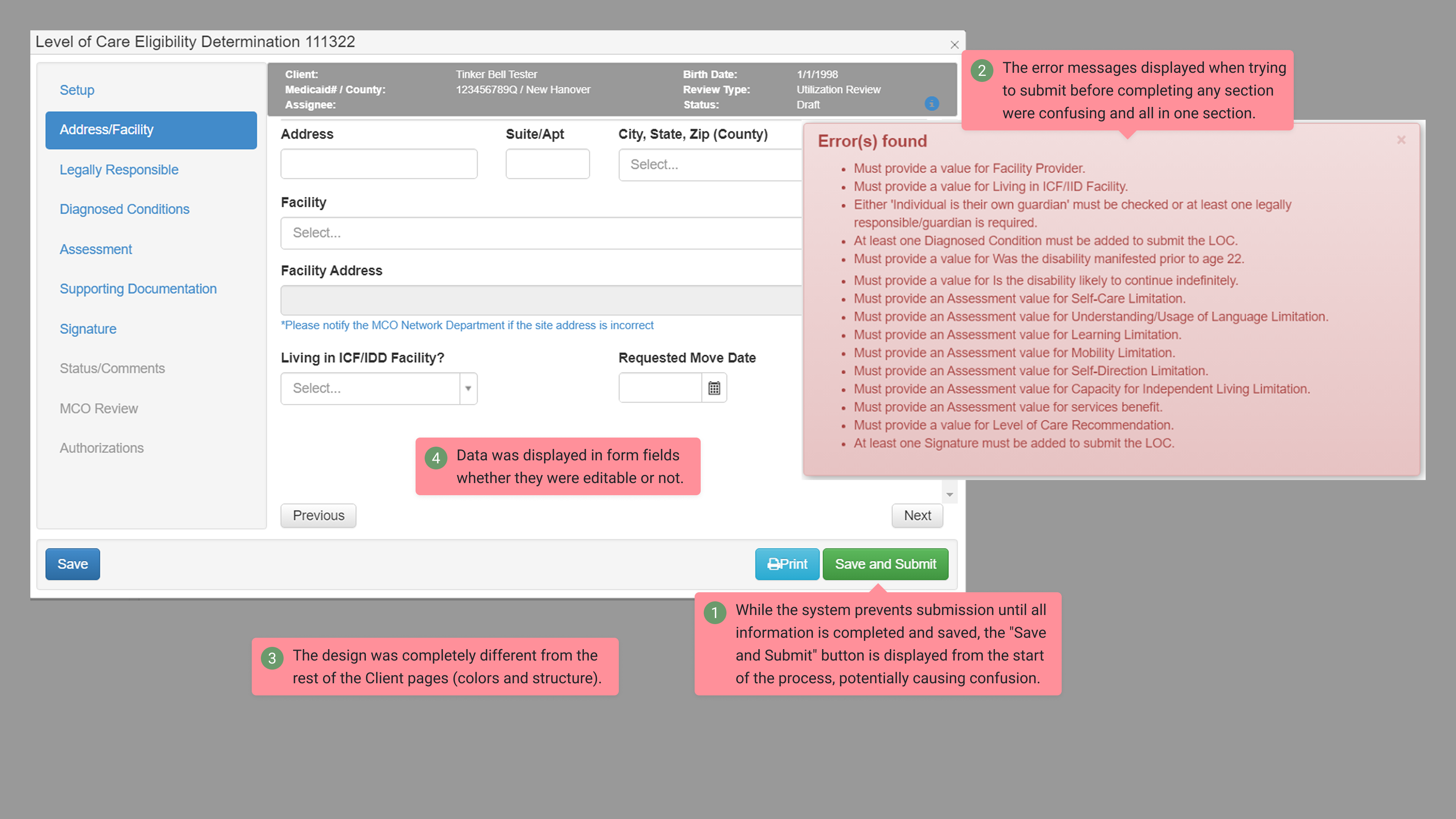Open the City, State, Zip select box

[x=710, y=165]
